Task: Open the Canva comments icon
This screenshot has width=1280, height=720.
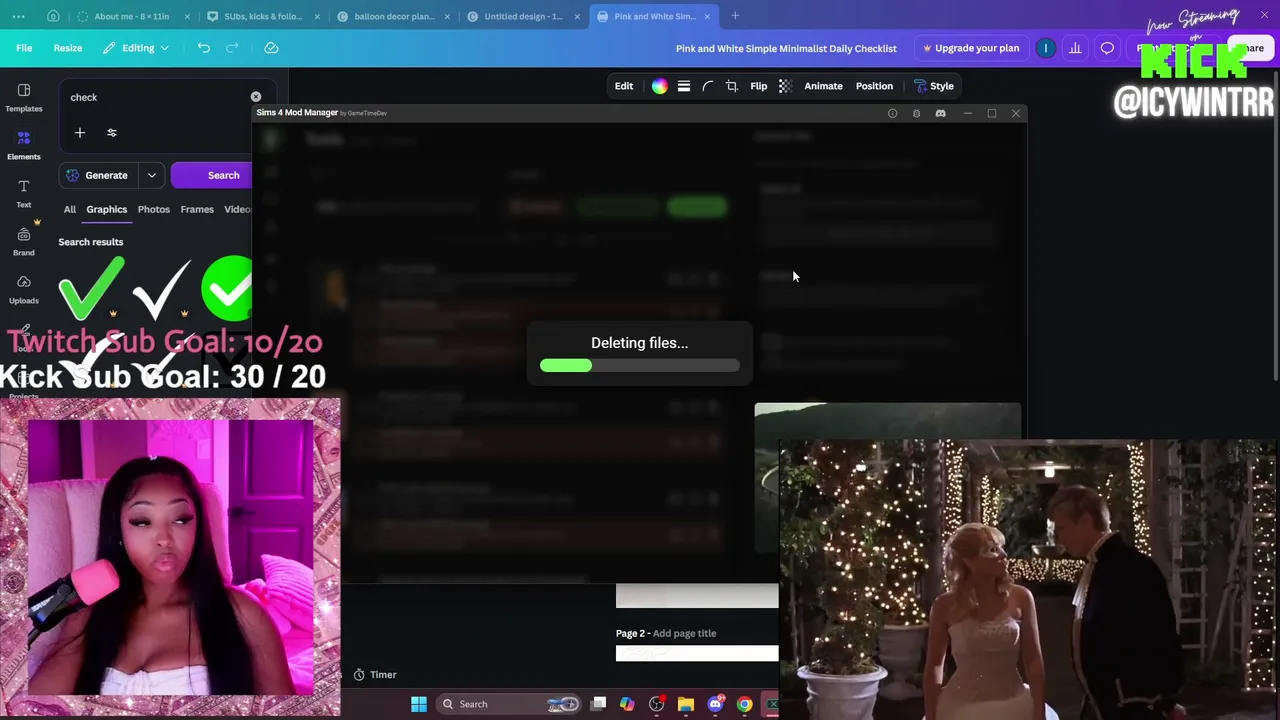Action: coord(1107,48)
